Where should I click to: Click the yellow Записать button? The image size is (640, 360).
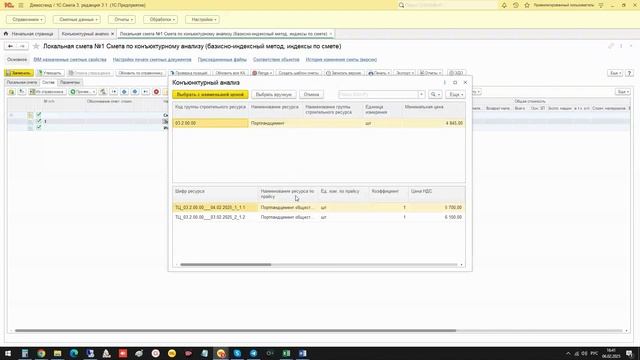pos(19,73)
